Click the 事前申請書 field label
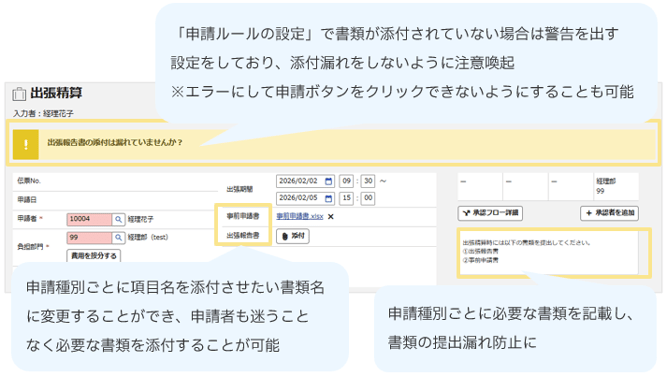The image size is (667, 377). pos(243,216)
